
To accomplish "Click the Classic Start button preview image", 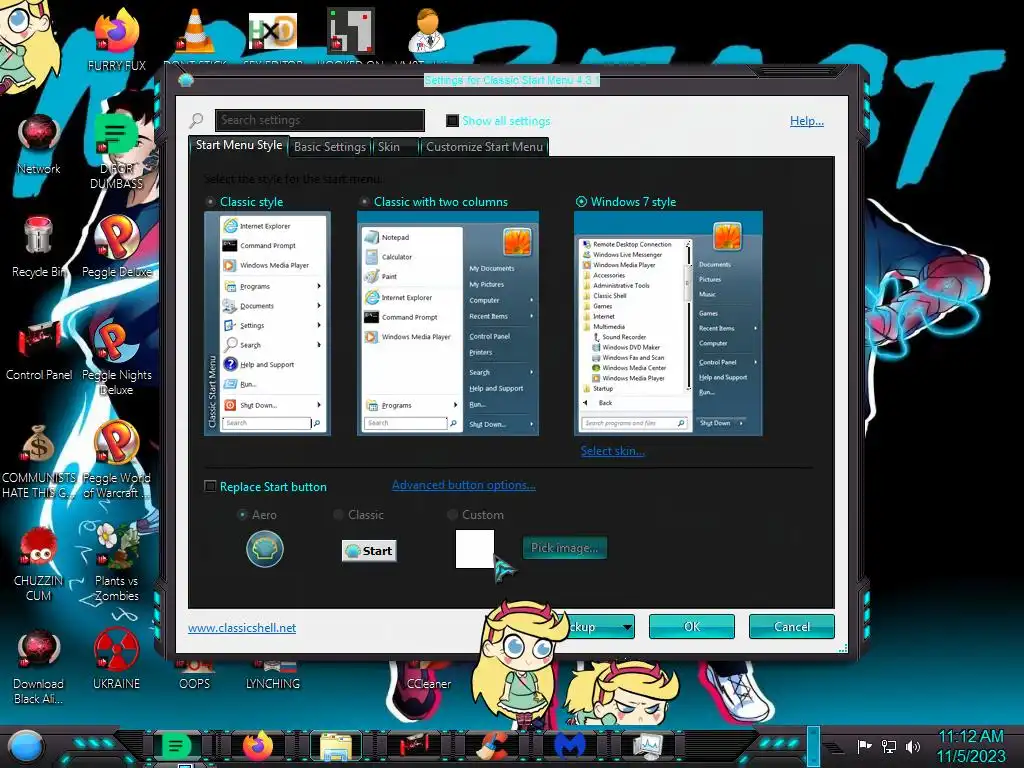I will pos(370,551).
